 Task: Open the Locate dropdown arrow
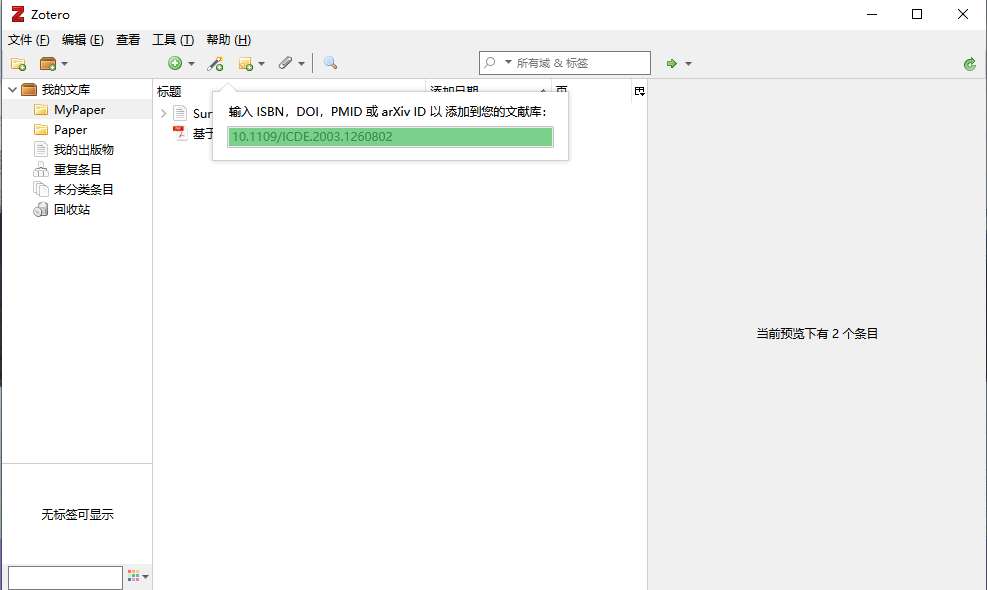point(688,64)
